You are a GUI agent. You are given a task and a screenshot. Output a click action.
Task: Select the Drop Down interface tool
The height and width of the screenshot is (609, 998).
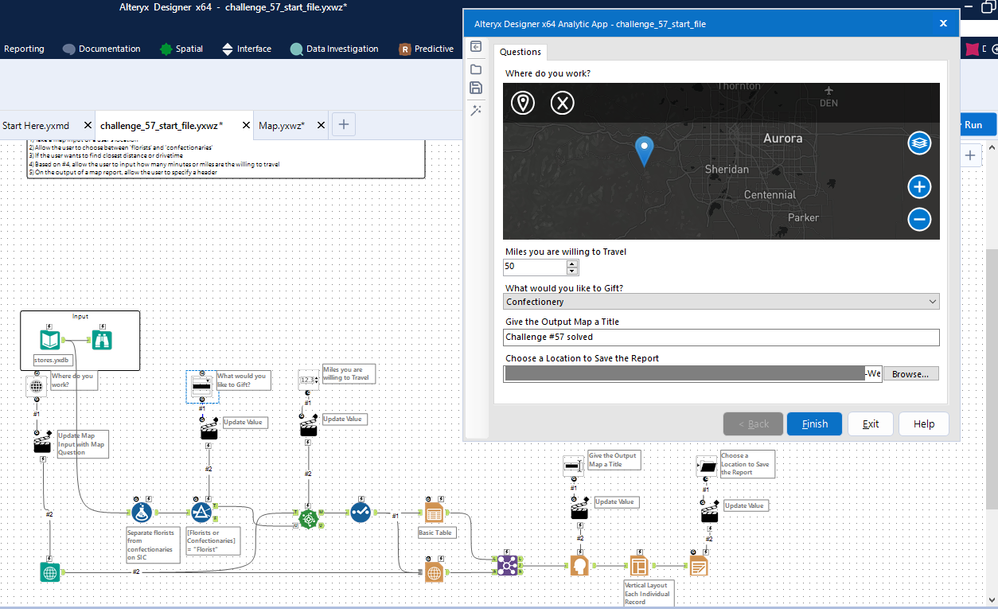[x=202, y=386]
